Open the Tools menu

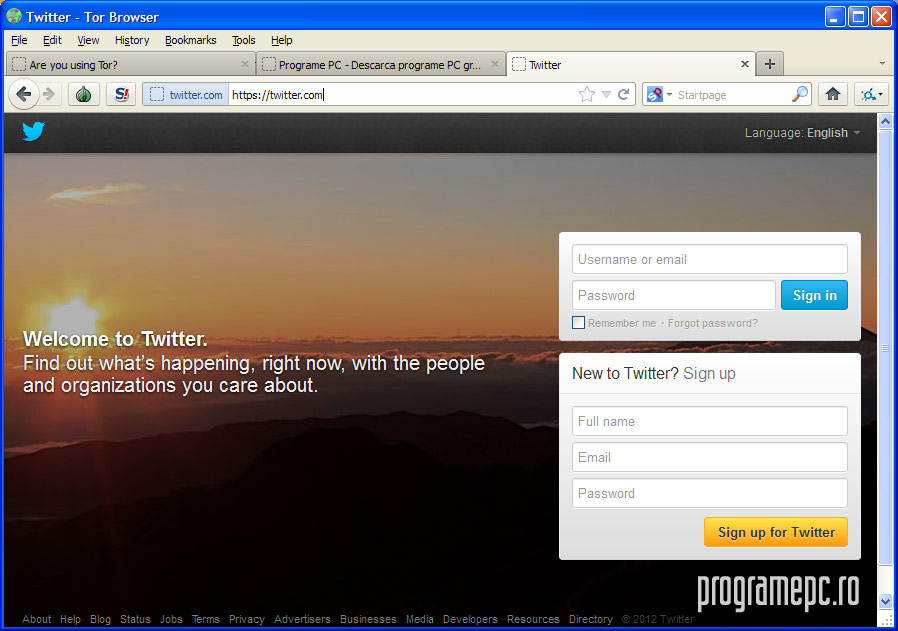[x=243, y=40]
